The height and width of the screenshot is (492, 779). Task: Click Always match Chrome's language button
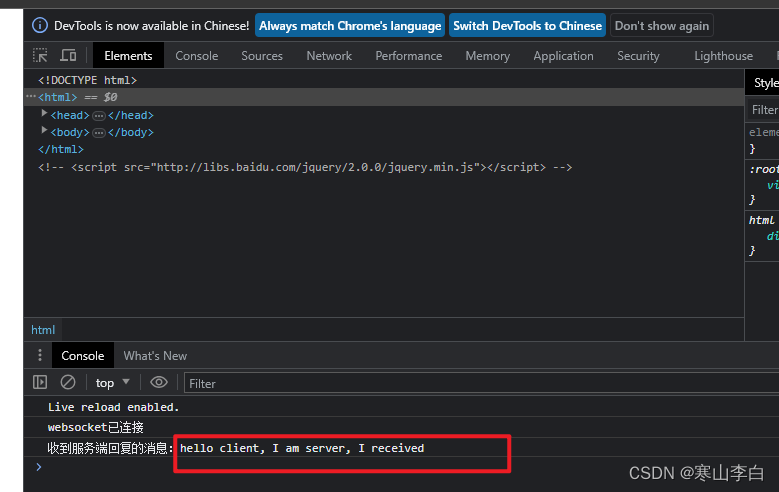[x=350, y=25]
